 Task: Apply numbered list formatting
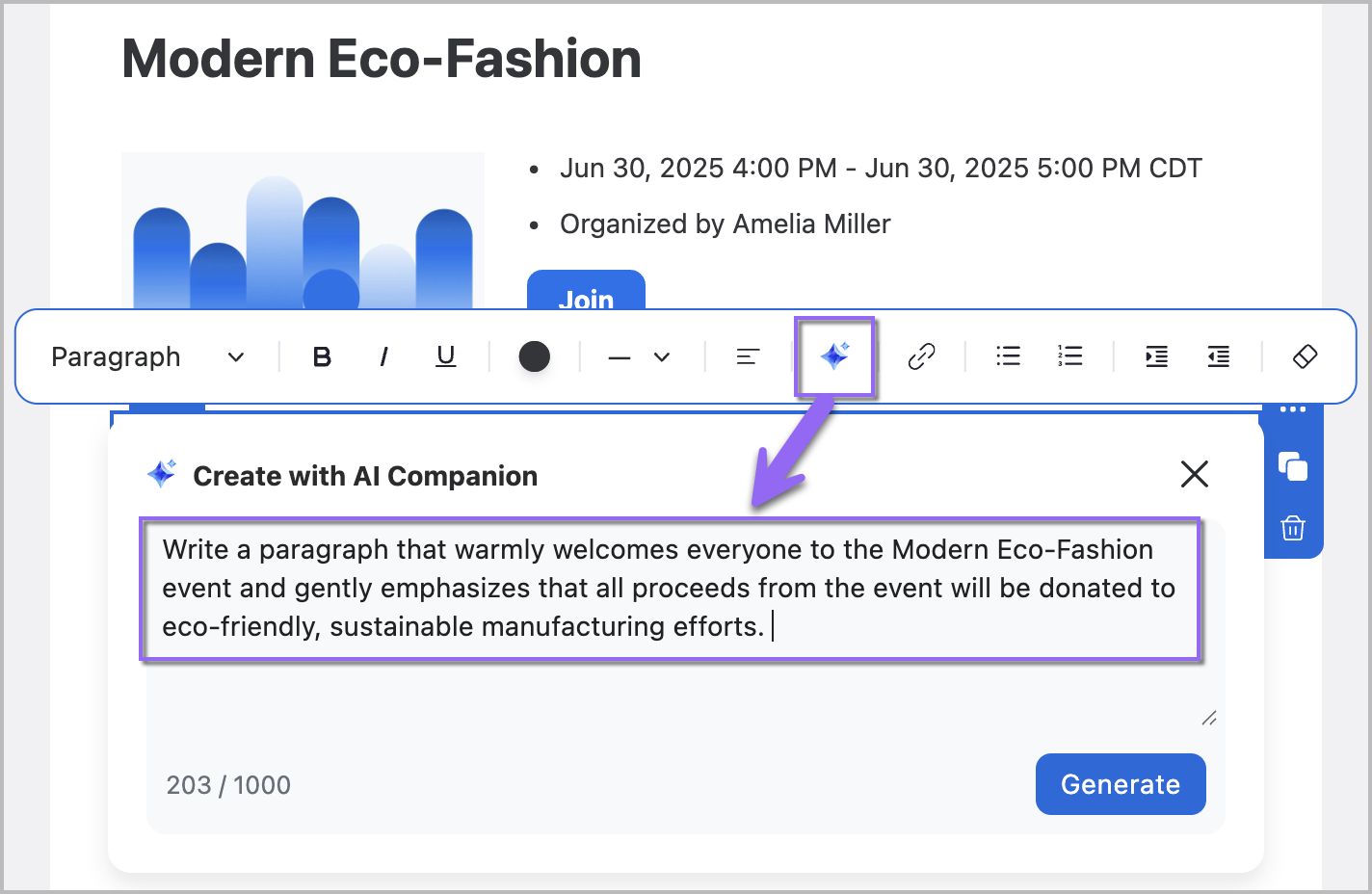1069,357
